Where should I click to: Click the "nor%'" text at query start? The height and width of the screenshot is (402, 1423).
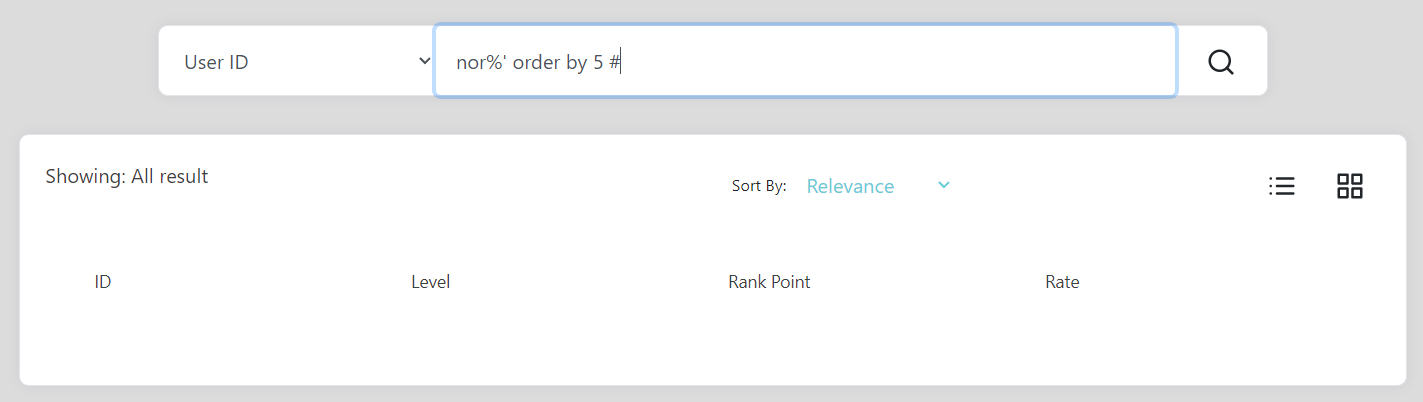point(481,62)
